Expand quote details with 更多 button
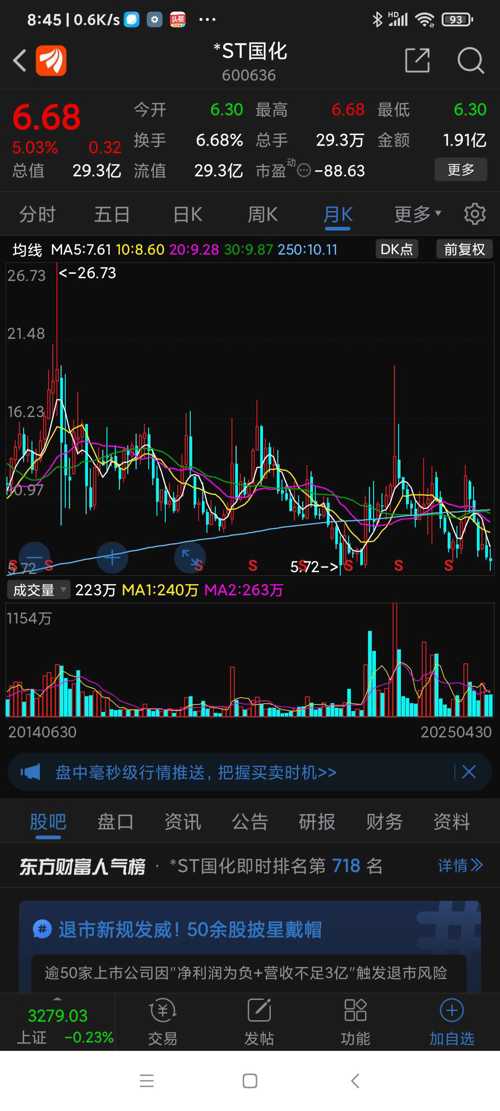 [461, 170]
